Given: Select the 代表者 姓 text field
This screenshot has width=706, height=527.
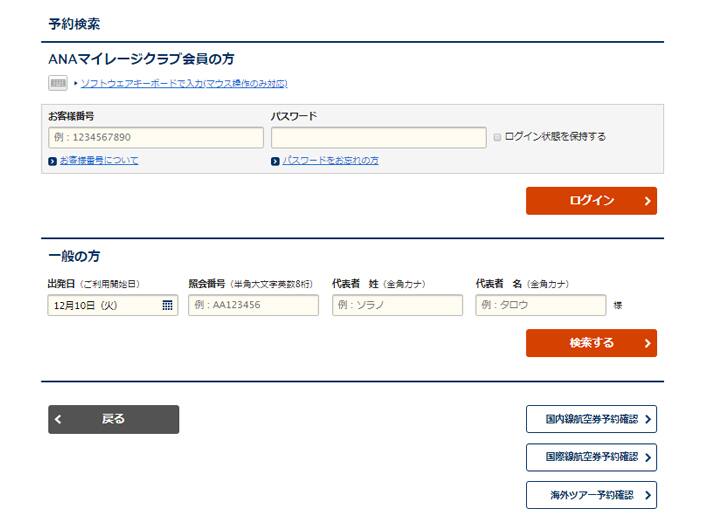Looking at the screenshot, I should (x=397, y=305).
